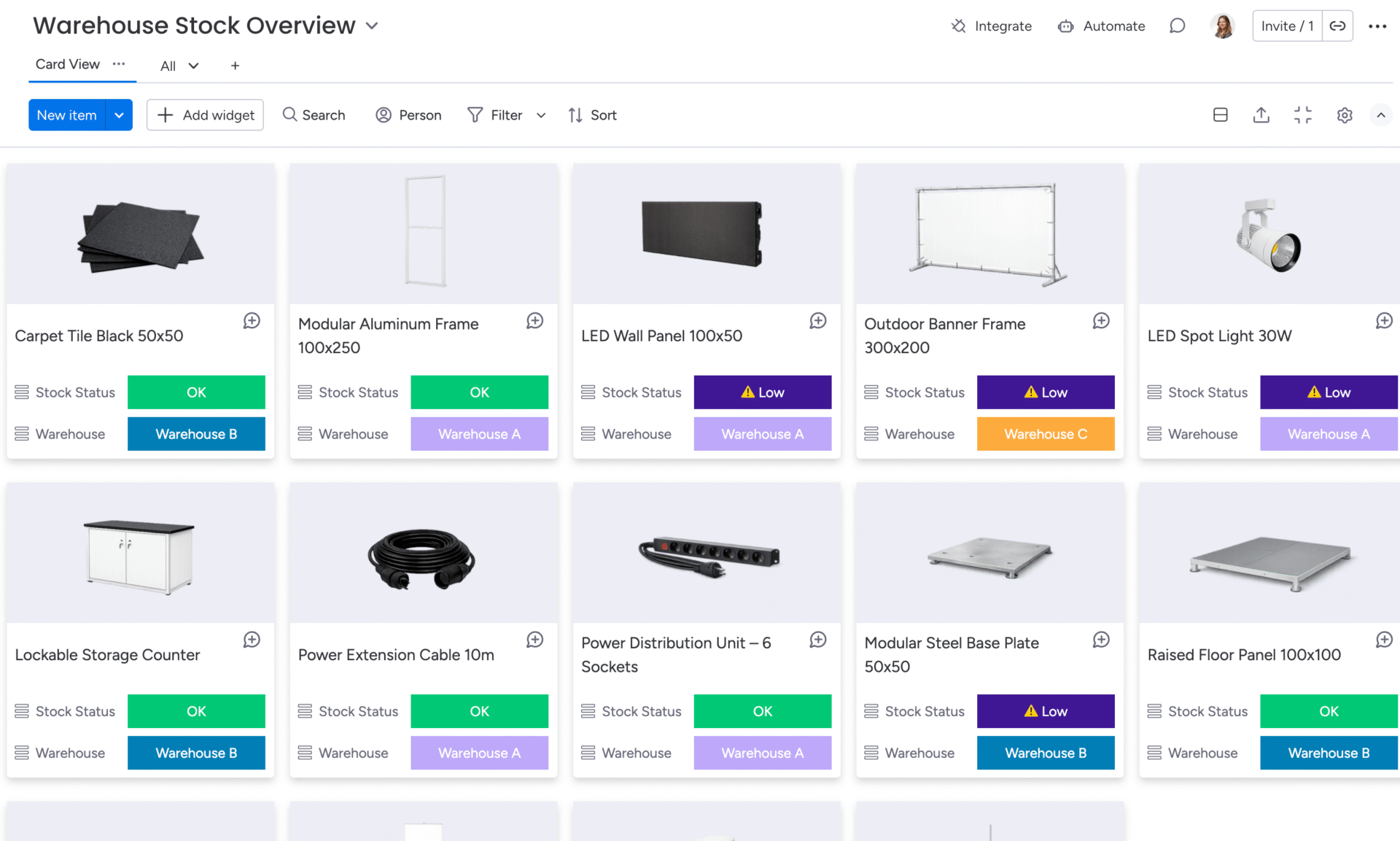Search for items on the board

(x=314, y=115)
